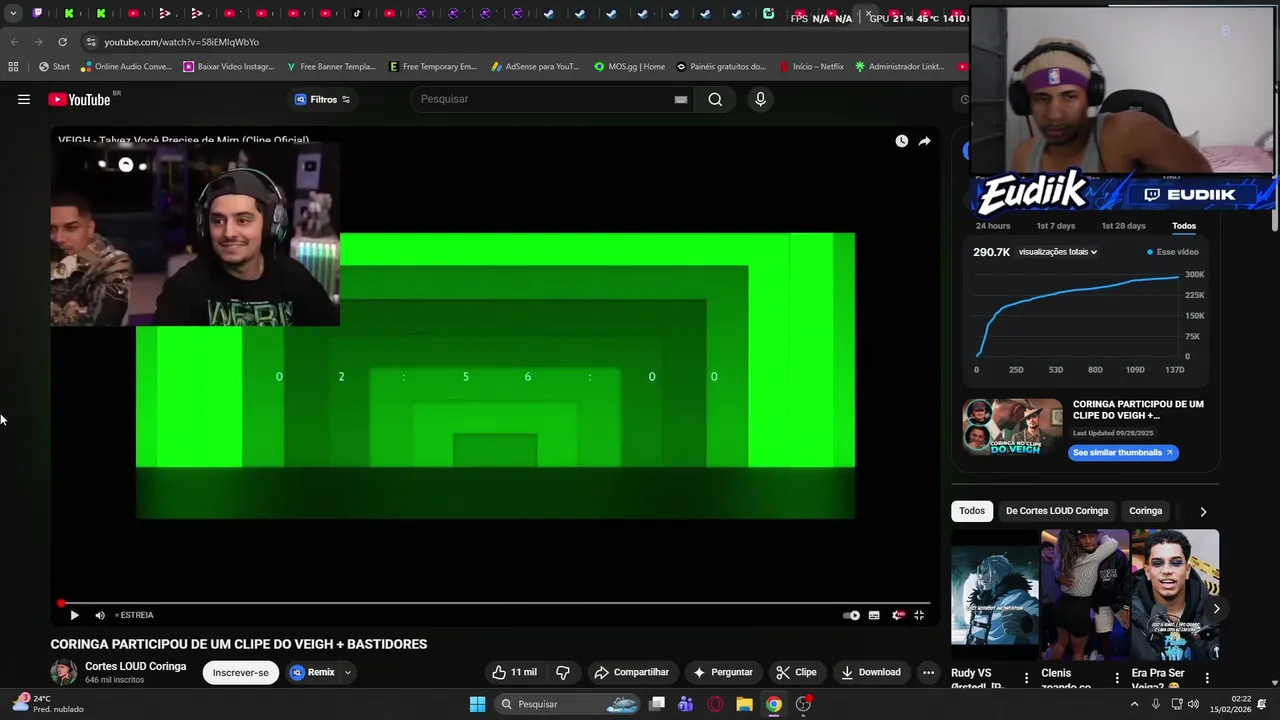The image size is (1280, 720).
Task: Select the Coringa filter chip
Action: click(1145, 511)
